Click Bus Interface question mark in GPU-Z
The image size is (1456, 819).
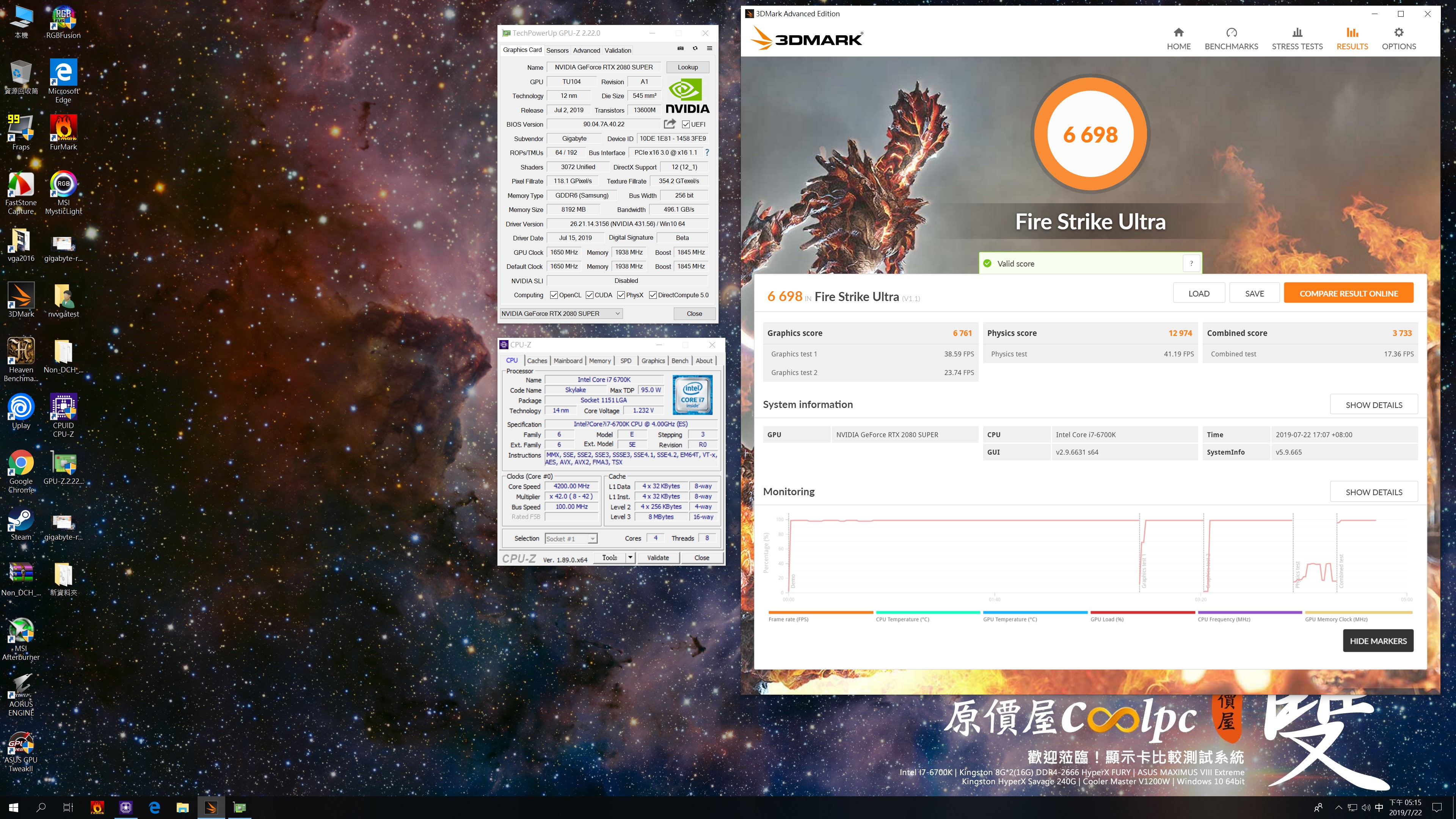pos(706,152)
